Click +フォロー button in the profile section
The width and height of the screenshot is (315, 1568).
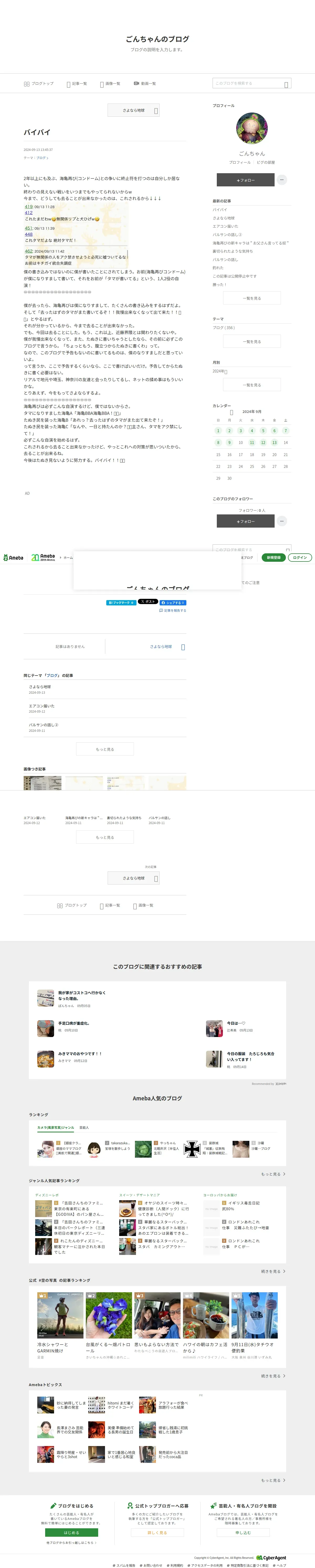pyautogui.click(x=246, y=180)
